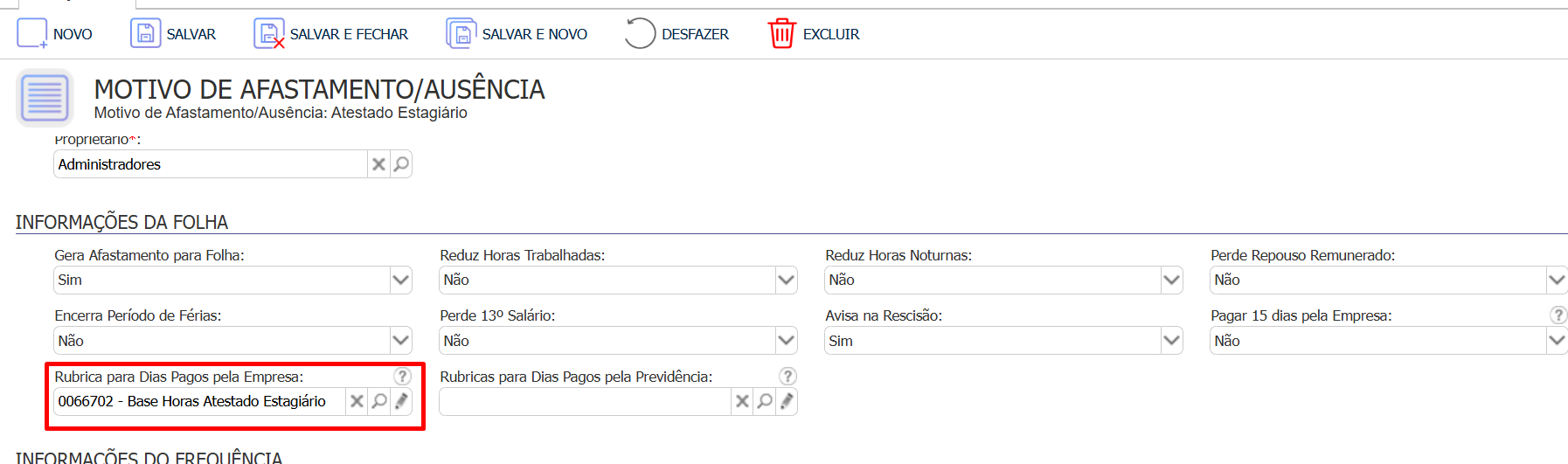
Task: Click Salvar e Fechar icon
Action: point(268,34)
